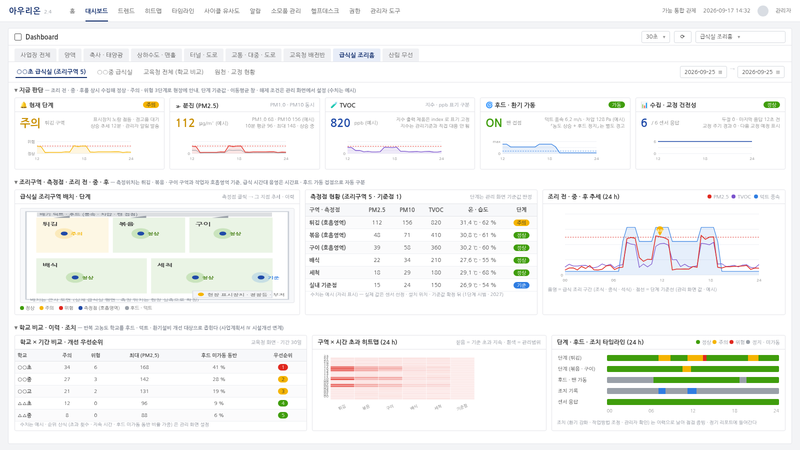800x450 pixels.
Task: Open calendar icon of start date field
Action: pos(720,72)
